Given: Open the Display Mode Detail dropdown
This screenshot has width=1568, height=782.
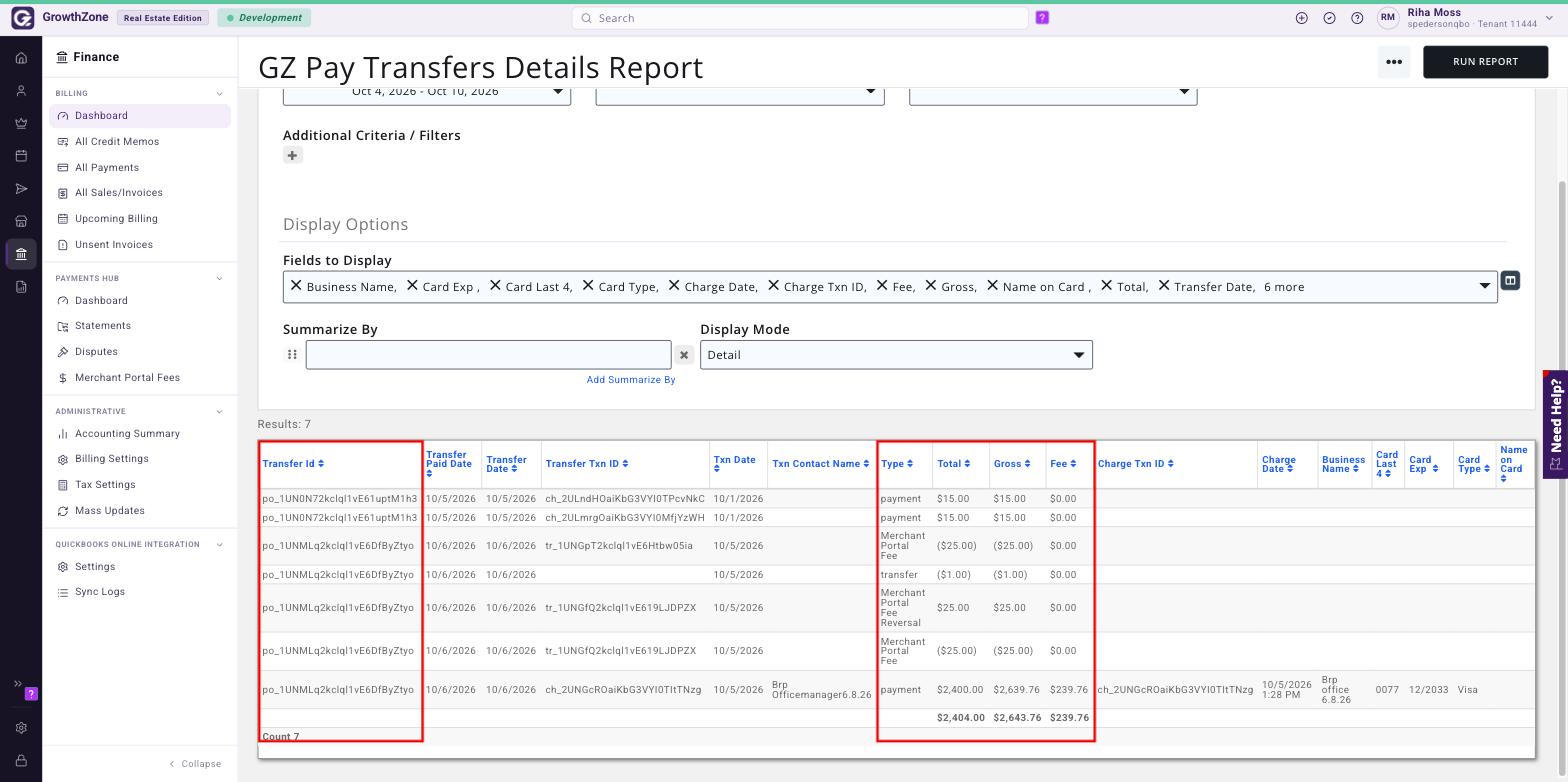Looking at the screenshot, I should pyautogui.click(x=896, y=355).
